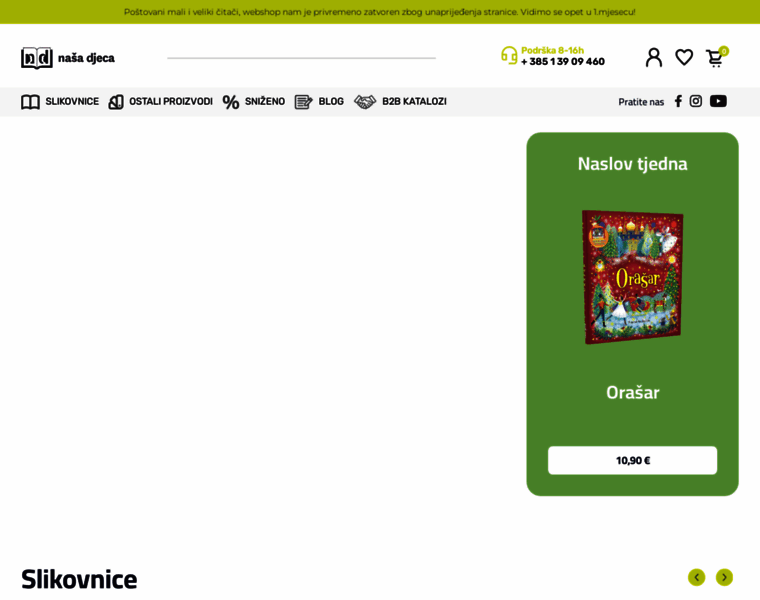This screenshot has height=600, width=760.
Task: Open the Instagram profile icon
Action: point(696,101)
